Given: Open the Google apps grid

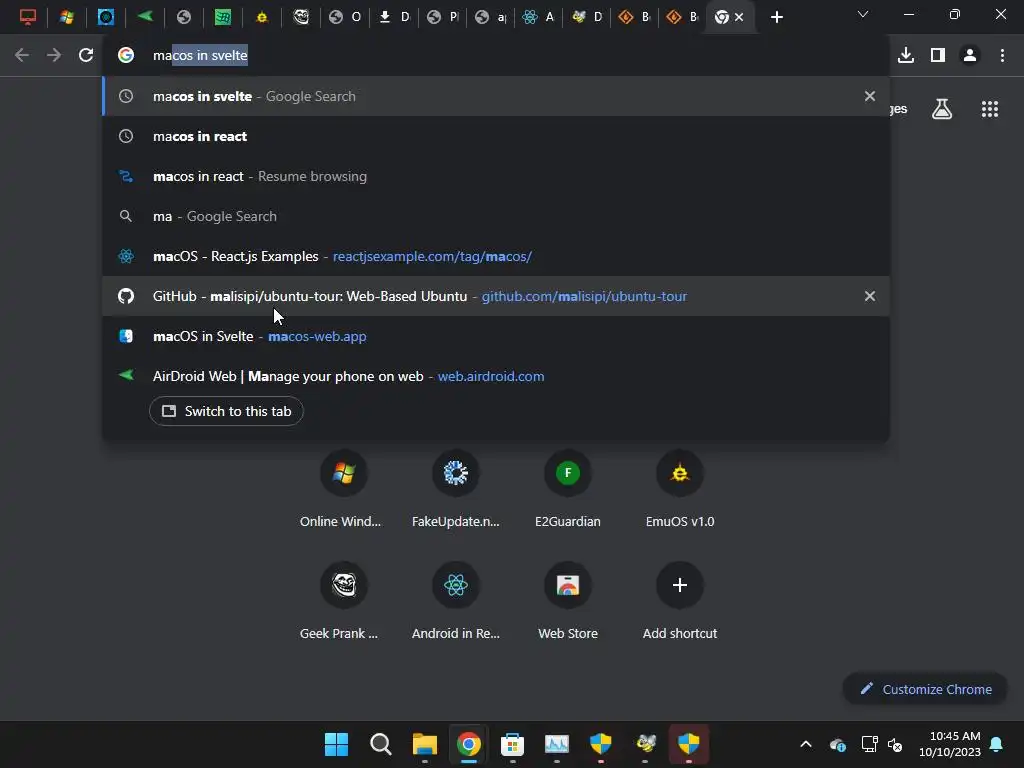Looking at the screenshot, I should click(x=990, y=109).
